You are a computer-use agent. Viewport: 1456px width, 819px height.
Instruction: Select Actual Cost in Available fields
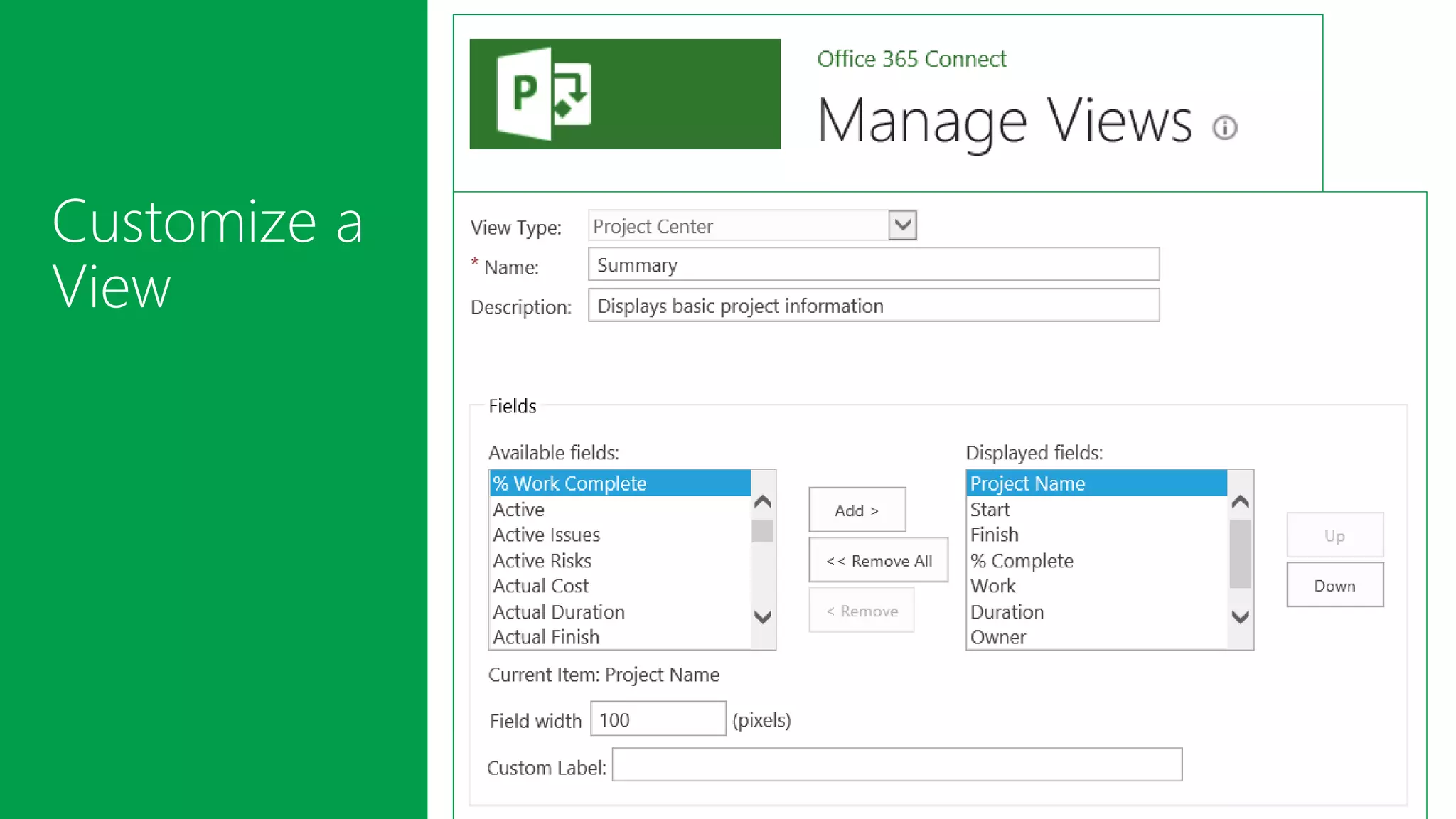540,586
